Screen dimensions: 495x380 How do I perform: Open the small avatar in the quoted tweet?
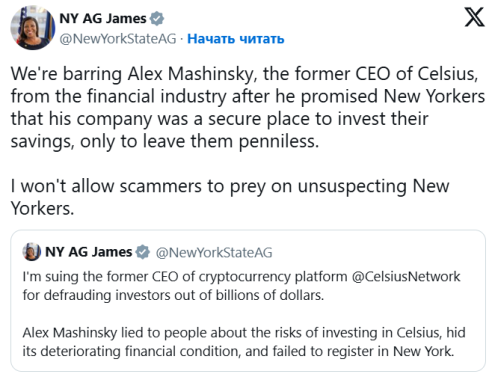pyautogui.click(x=32, y=252)
